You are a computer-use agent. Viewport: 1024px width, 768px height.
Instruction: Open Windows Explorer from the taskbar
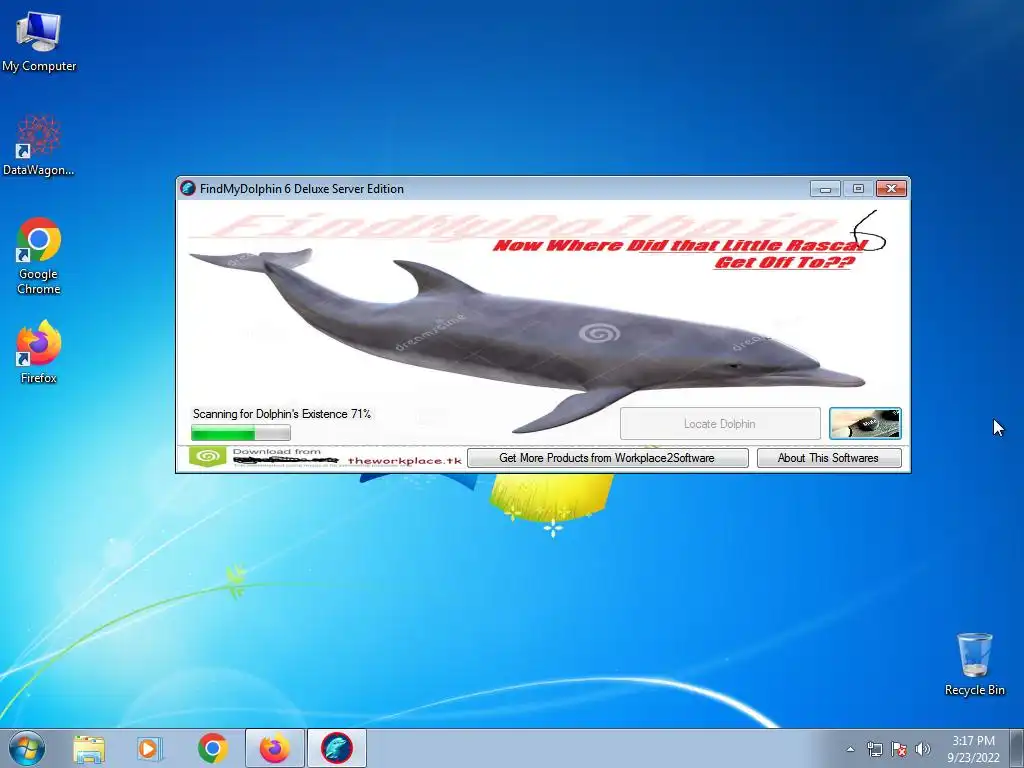[89, 748]
